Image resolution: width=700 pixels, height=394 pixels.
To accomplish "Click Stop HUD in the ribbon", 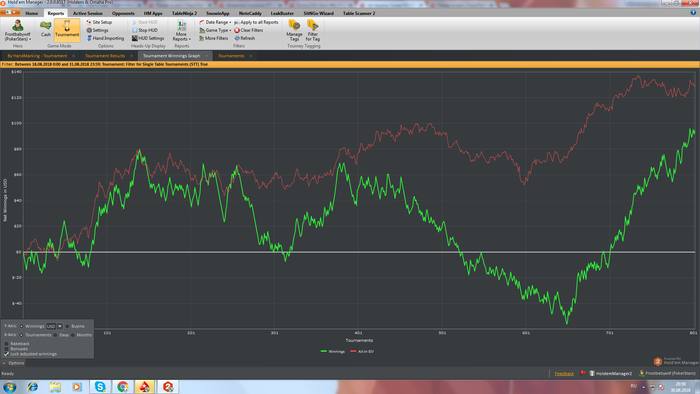I will pyautogui.click(x=145, y=30).
